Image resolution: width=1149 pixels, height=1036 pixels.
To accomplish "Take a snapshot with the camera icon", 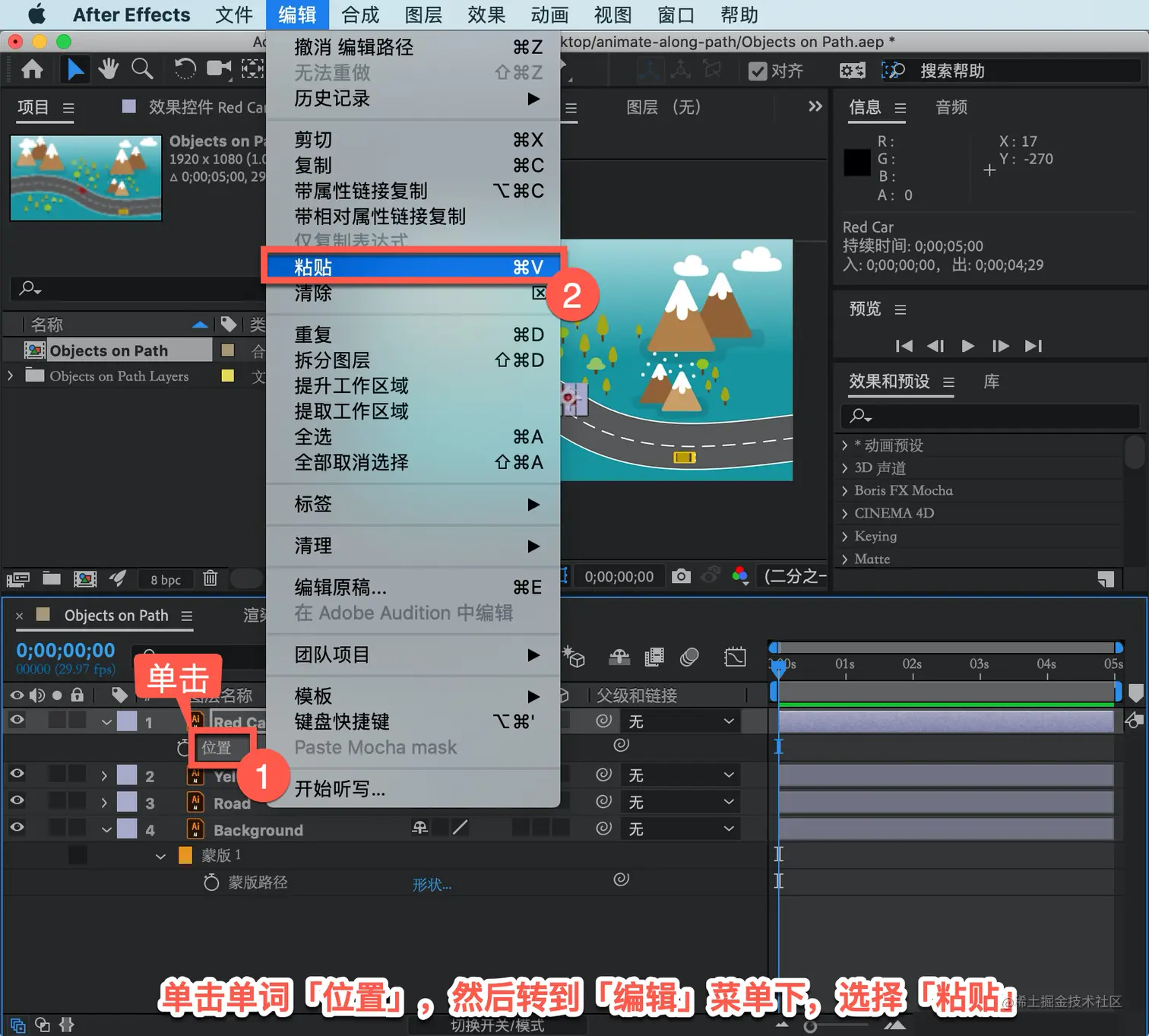I will point(682,576).
